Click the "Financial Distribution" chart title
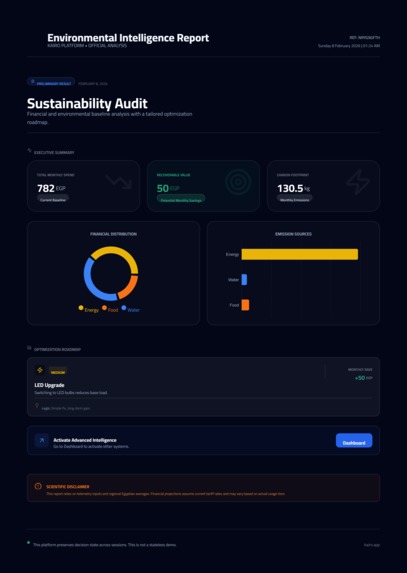Viewport: 407px width, 573px height. point(114,234)
